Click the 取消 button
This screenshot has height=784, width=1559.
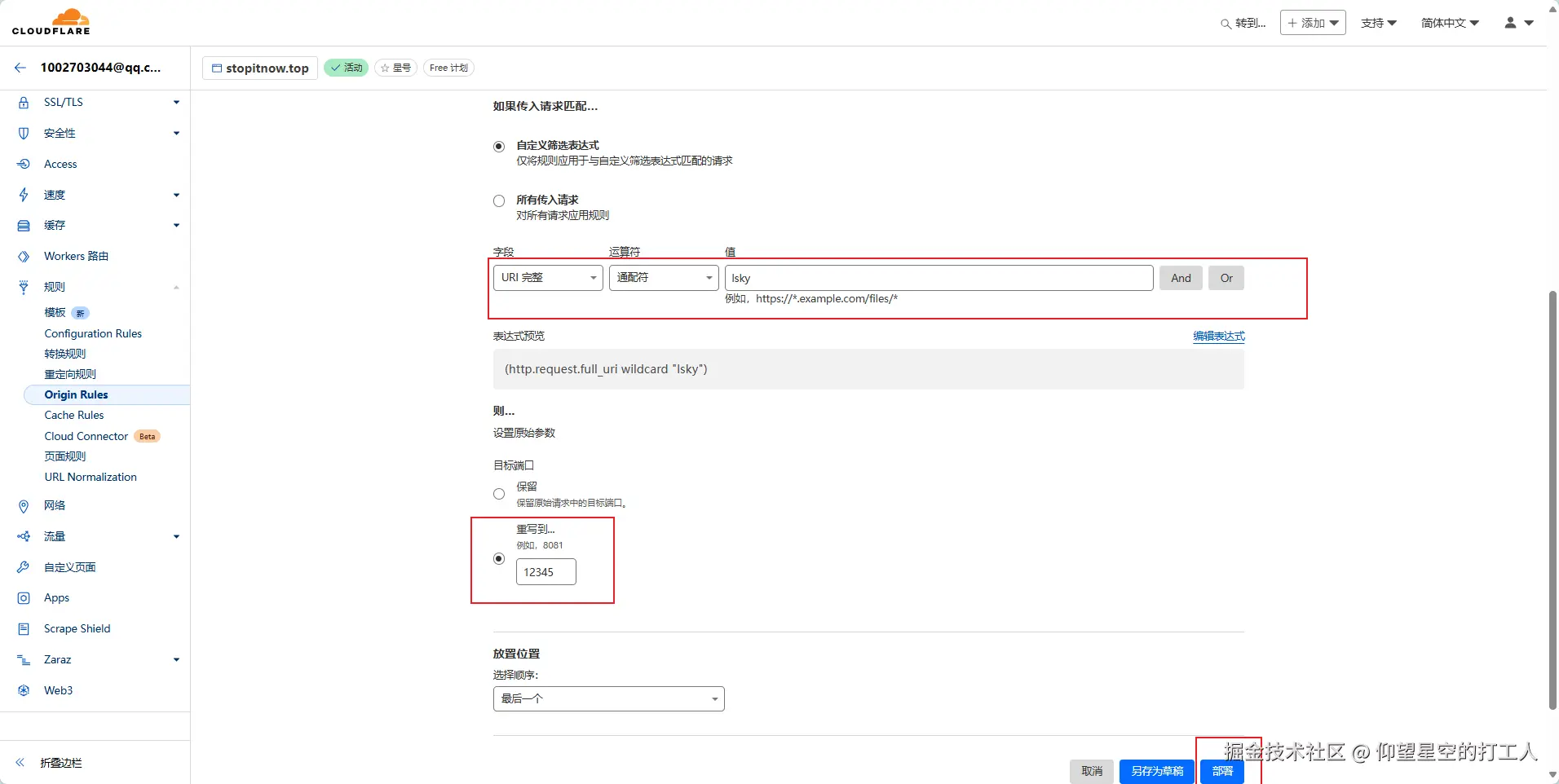tap(1092, 771)
